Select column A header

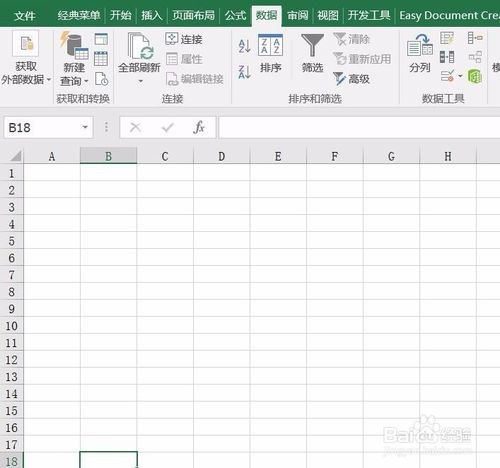point(52,156)
